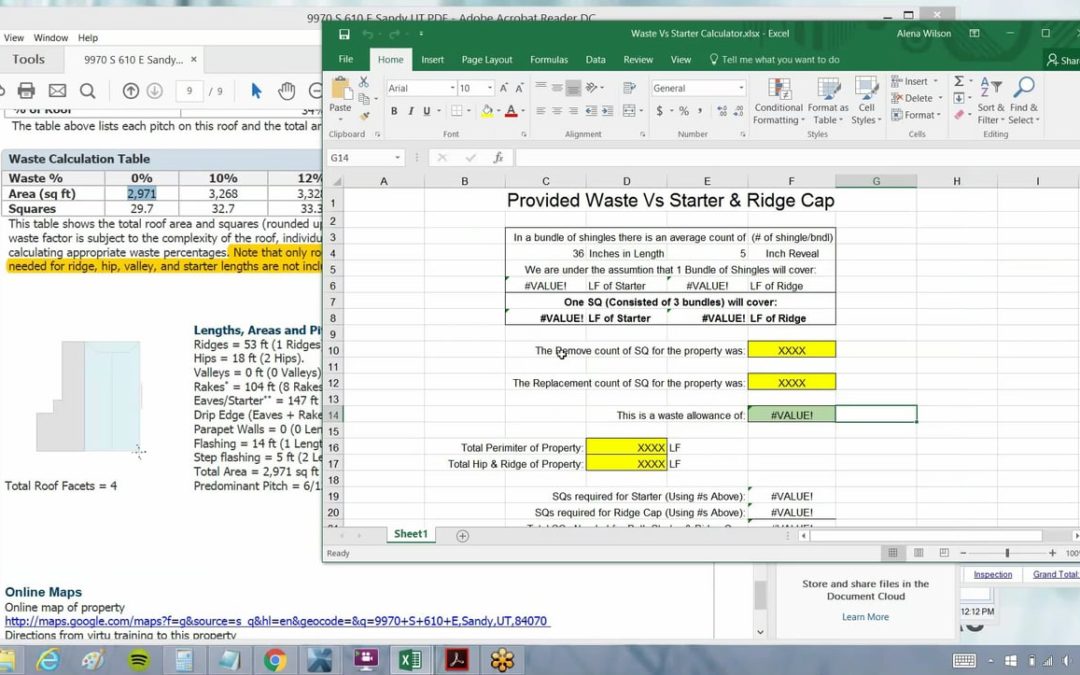Open the Formulas ribbon tab
The width and height of the screenshot is (1080, 675).
[549, 59]
